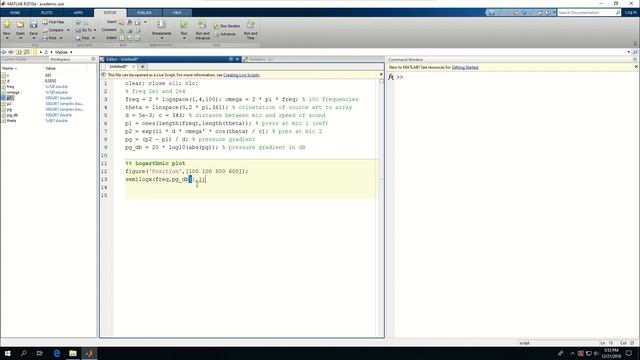Click the Find tool in Navigate group

point(82,38)
